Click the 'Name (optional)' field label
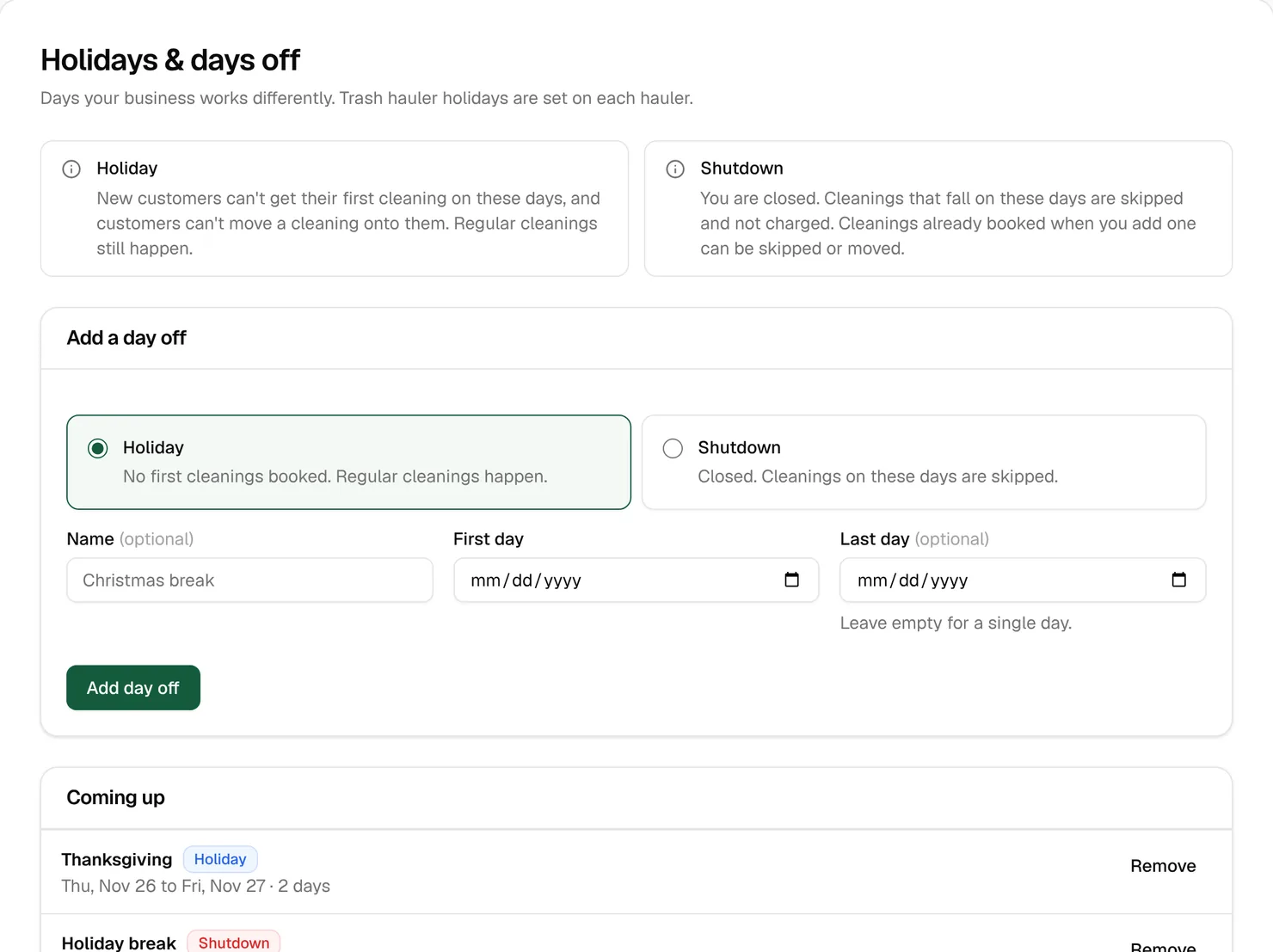The height and width of the screenshot is (952, 1273). tap(130, 539)
